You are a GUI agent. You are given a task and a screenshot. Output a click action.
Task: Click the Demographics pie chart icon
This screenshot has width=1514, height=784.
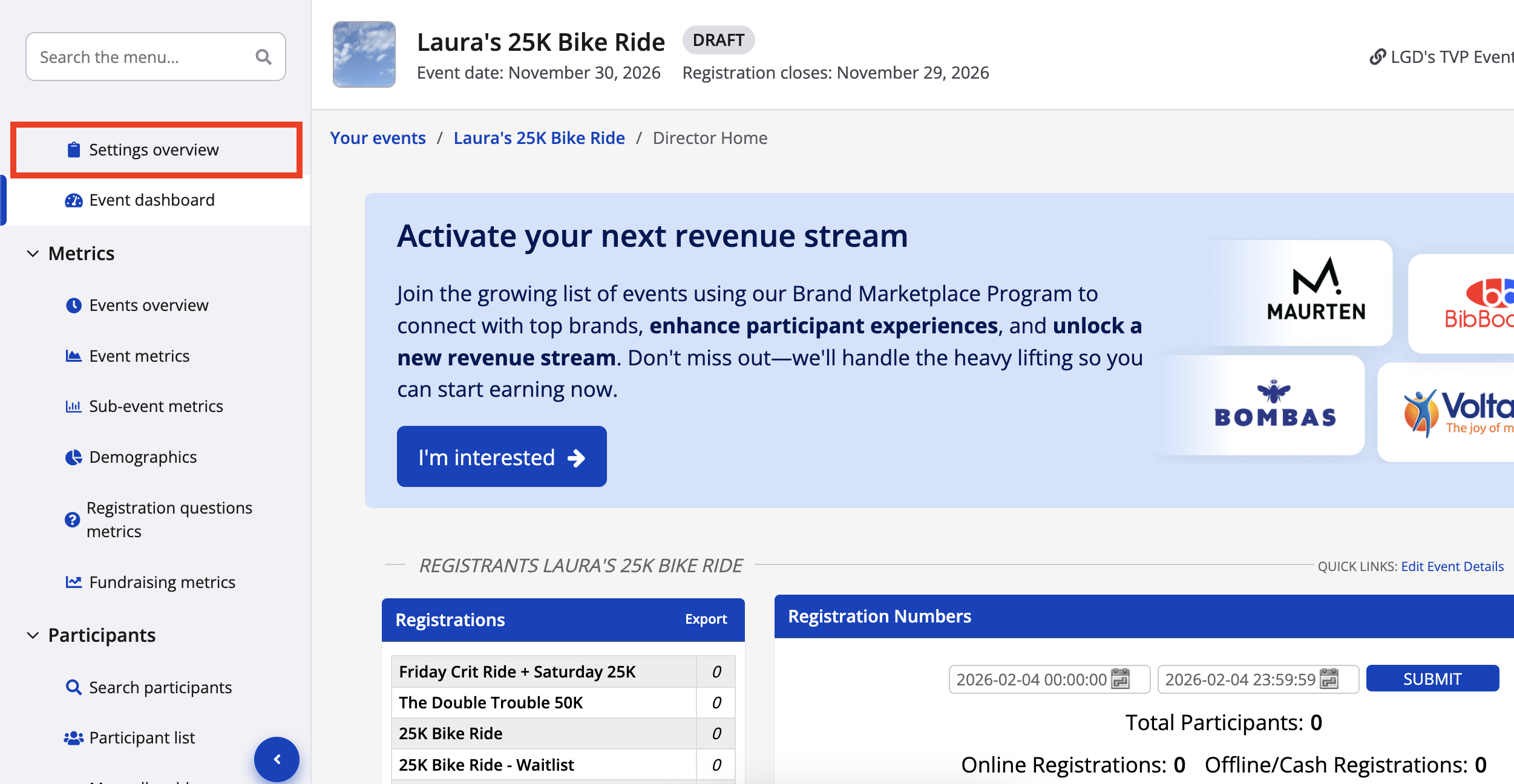(73, 457)
